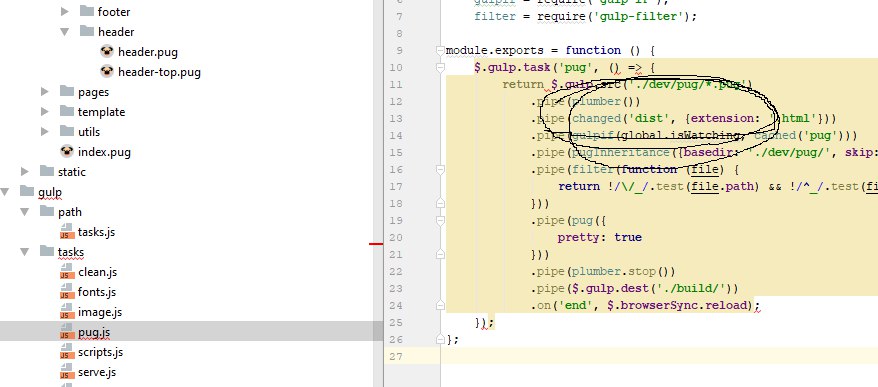This screenshot has width=878, height=387.
Task: Click the red error stripe marker
Action: point(376,244)
